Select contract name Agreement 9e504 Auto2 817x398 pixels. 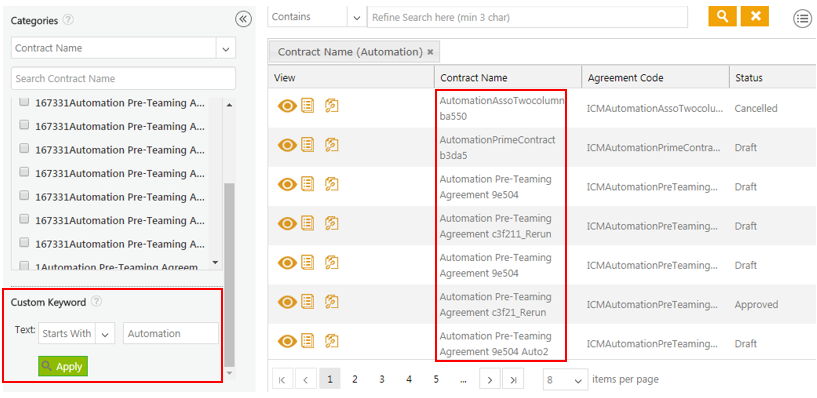tap(496, 344)
